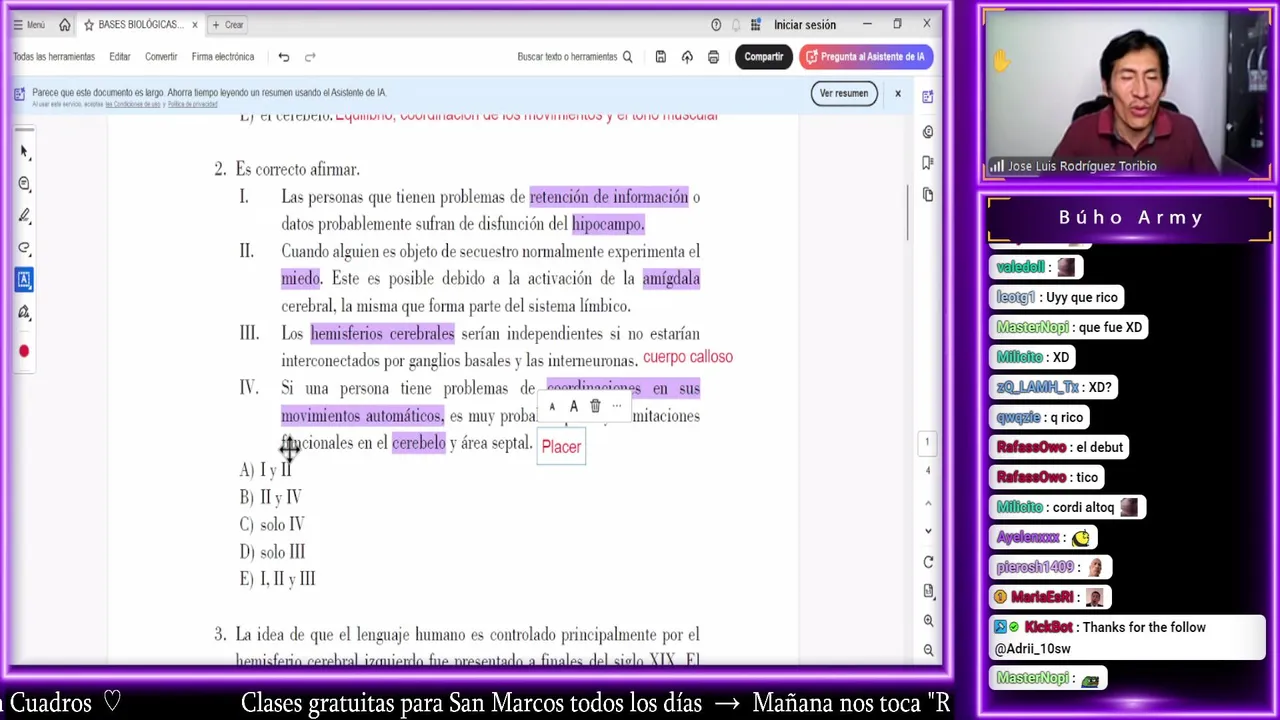Open page display options icon

coord(928,591)
